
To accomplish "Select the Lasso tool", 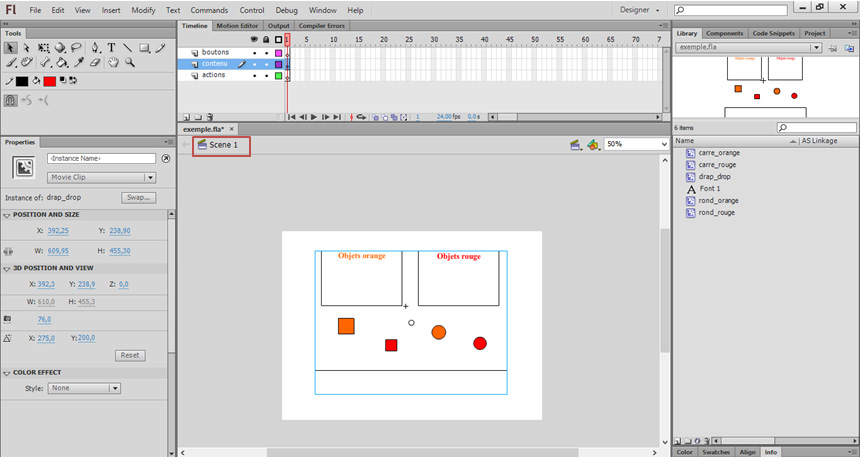I will pos(76,47).
